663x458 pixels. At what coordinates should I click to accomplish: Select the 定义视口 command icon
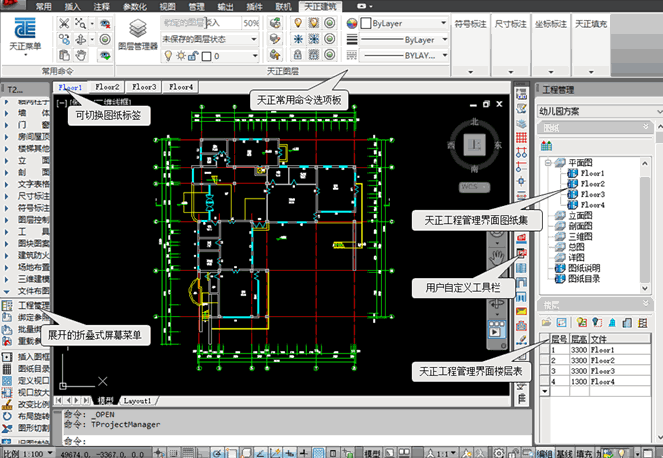click(7, 381)
